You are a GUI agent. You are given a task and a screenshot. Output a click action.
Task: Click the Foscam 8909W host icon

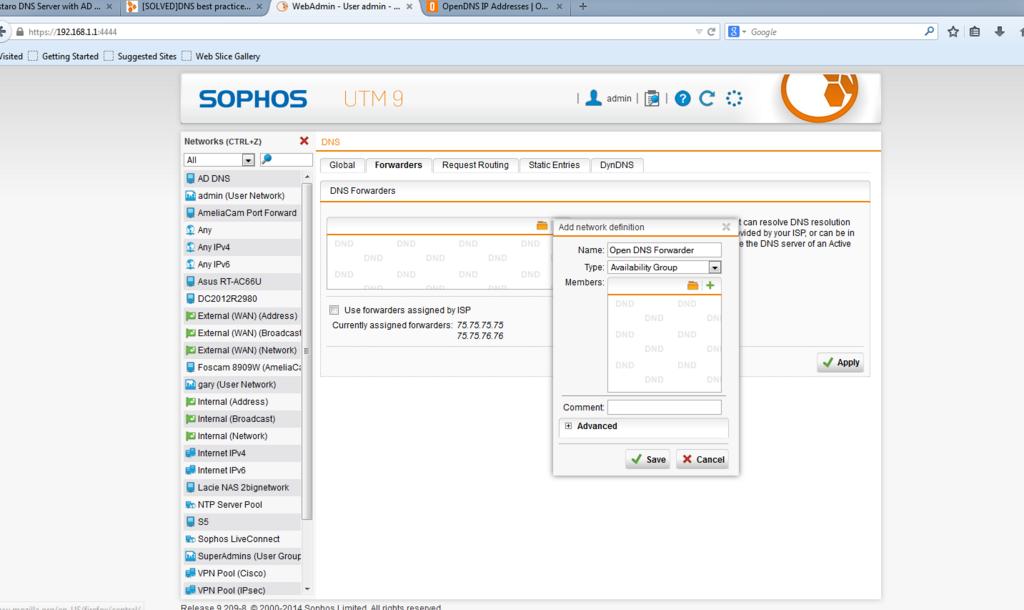(x=190, y=367)
